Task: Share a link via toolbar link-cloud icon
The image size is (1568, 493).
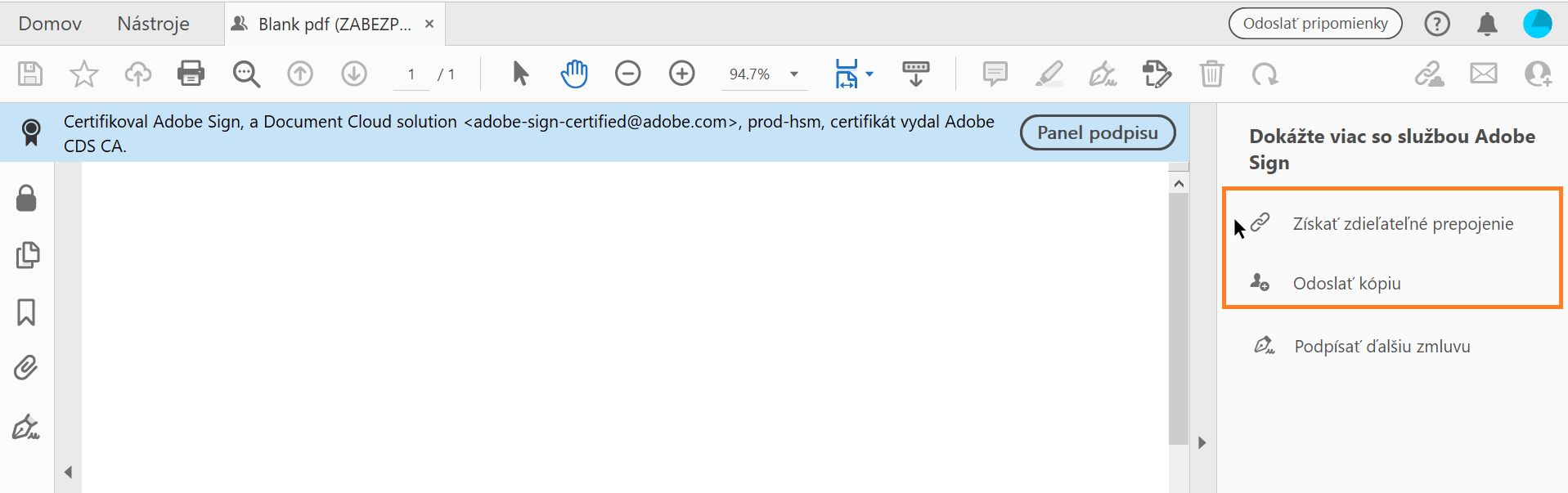Action: 1430,74
